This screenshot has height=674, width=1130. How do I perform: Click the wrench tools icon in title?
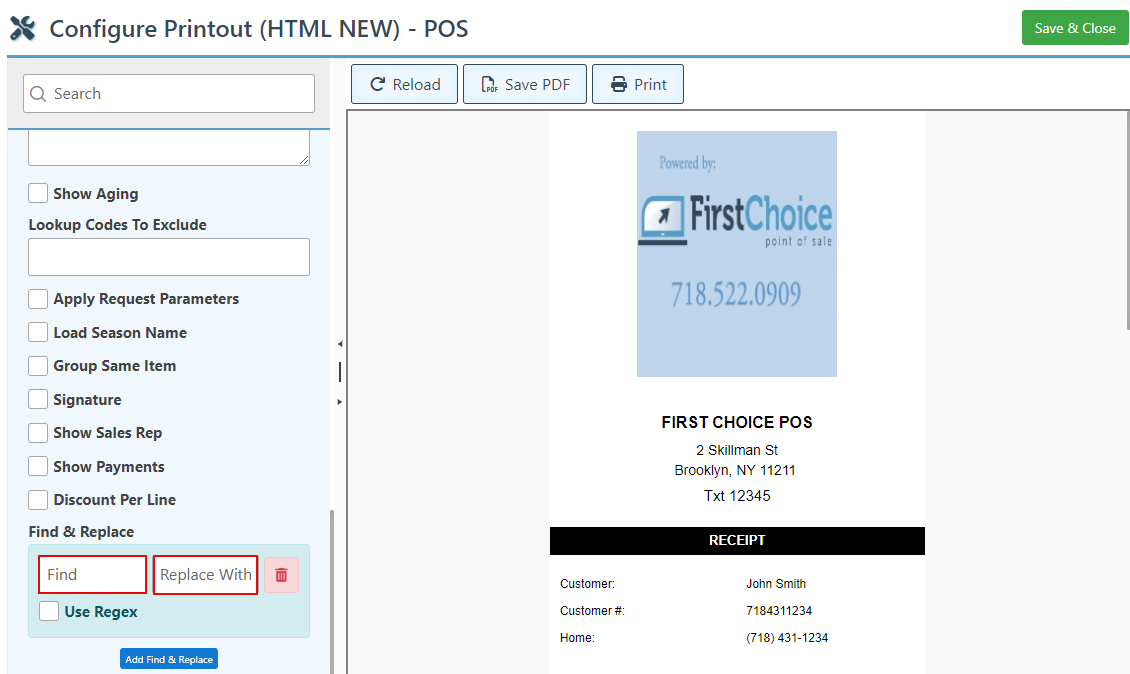point(23,28)
